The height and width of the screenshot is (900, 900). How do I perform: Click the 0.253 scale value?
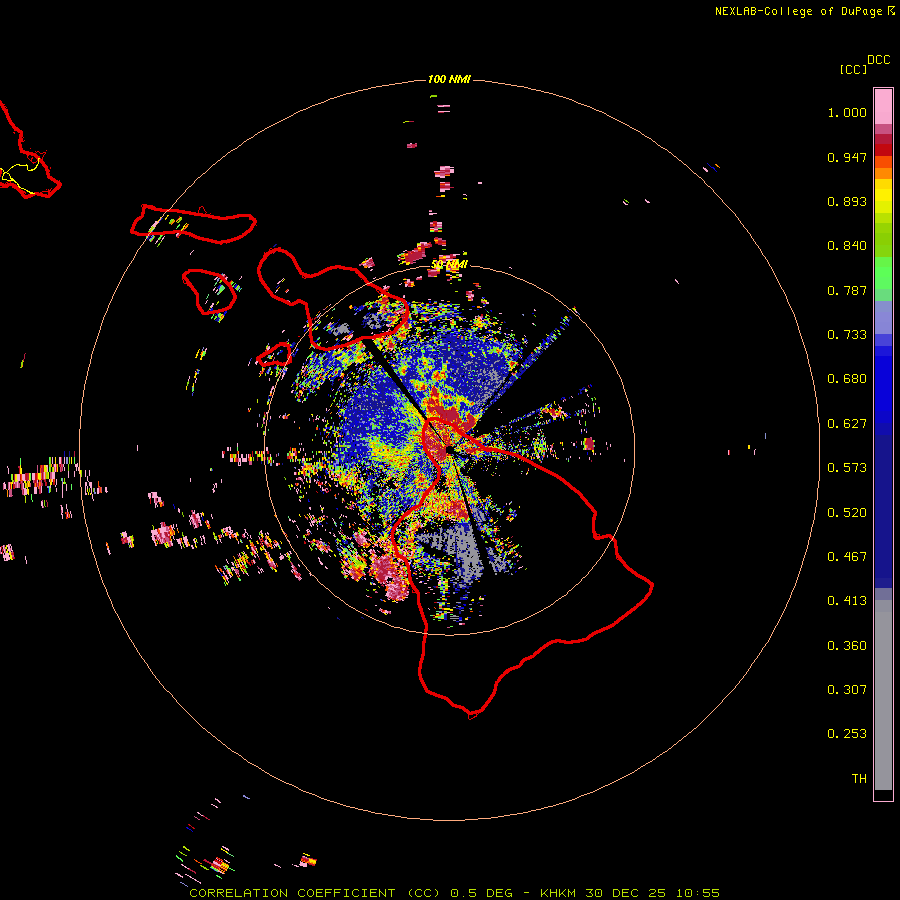847,734
